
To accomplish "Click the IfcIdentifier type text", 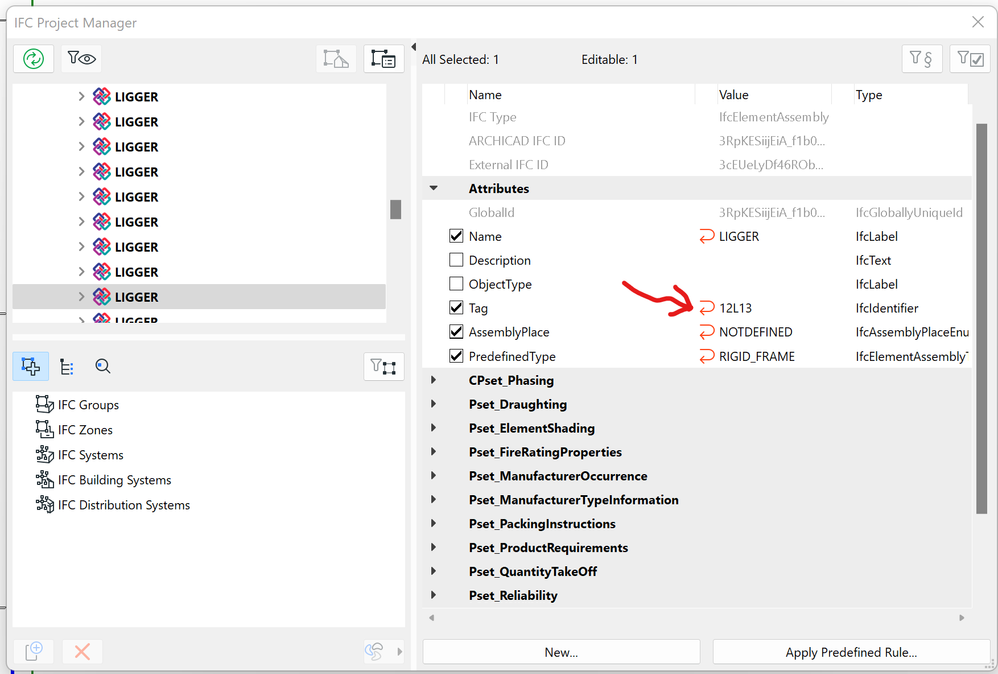I will tap(887, 308).
